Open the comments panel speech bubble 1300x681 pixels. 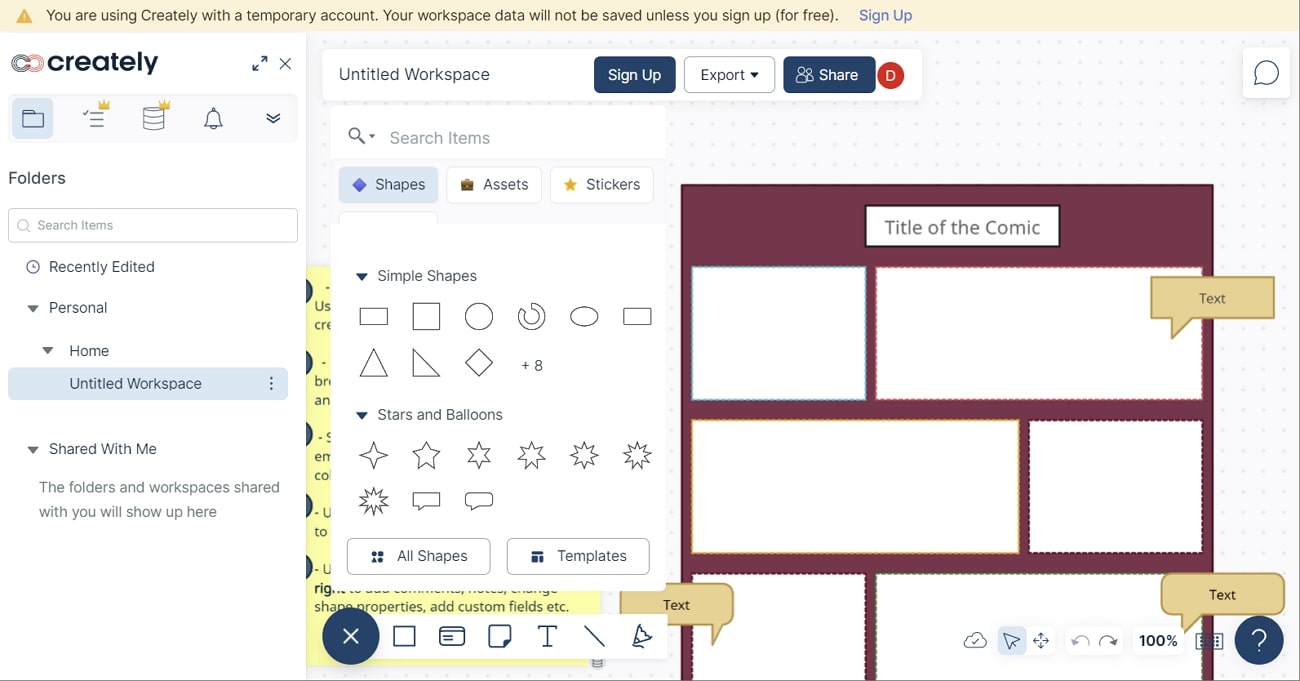click(1266, 74)
